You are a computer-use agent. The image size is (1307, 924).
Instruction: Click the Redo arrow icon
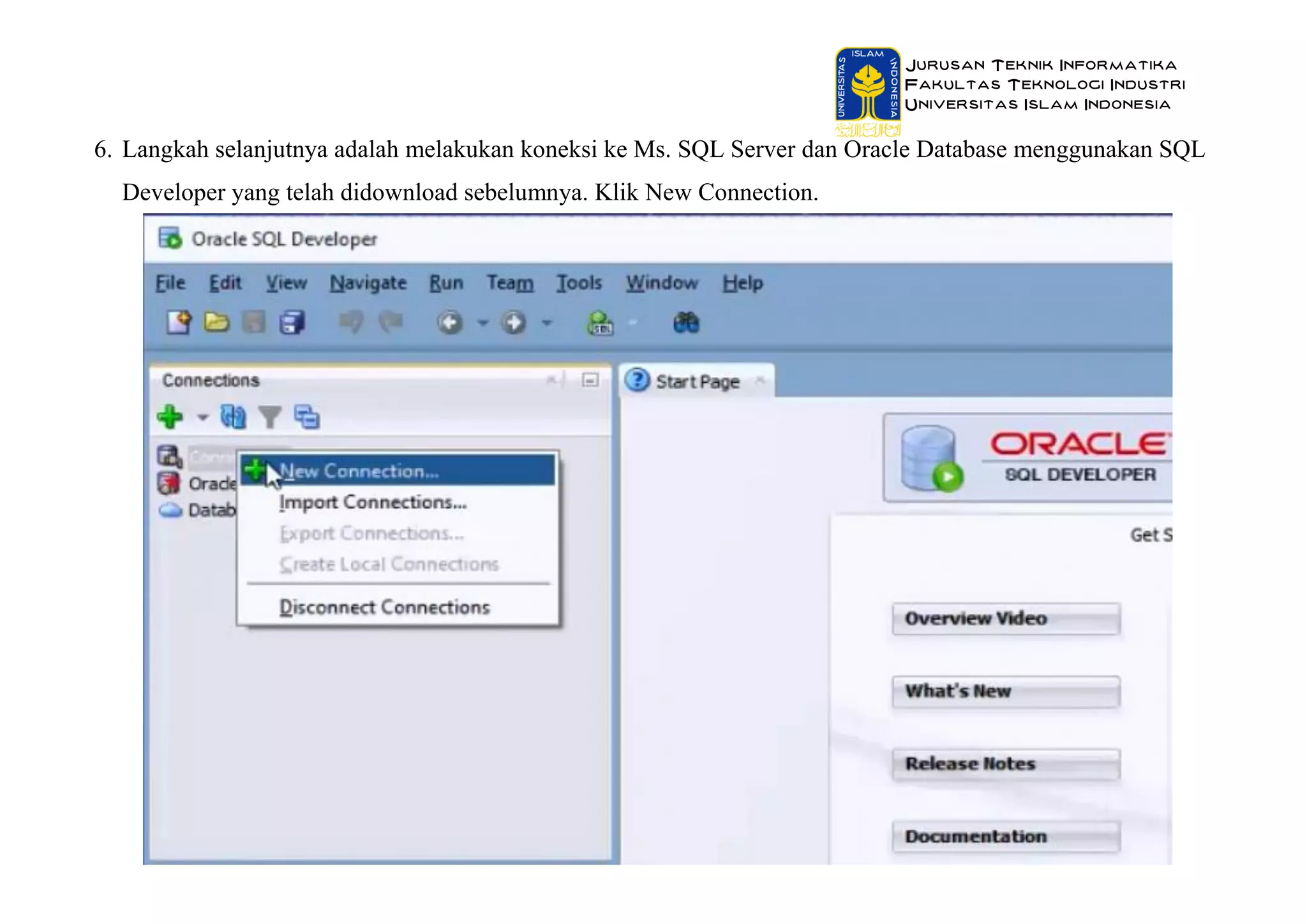(x=391, y=322)
